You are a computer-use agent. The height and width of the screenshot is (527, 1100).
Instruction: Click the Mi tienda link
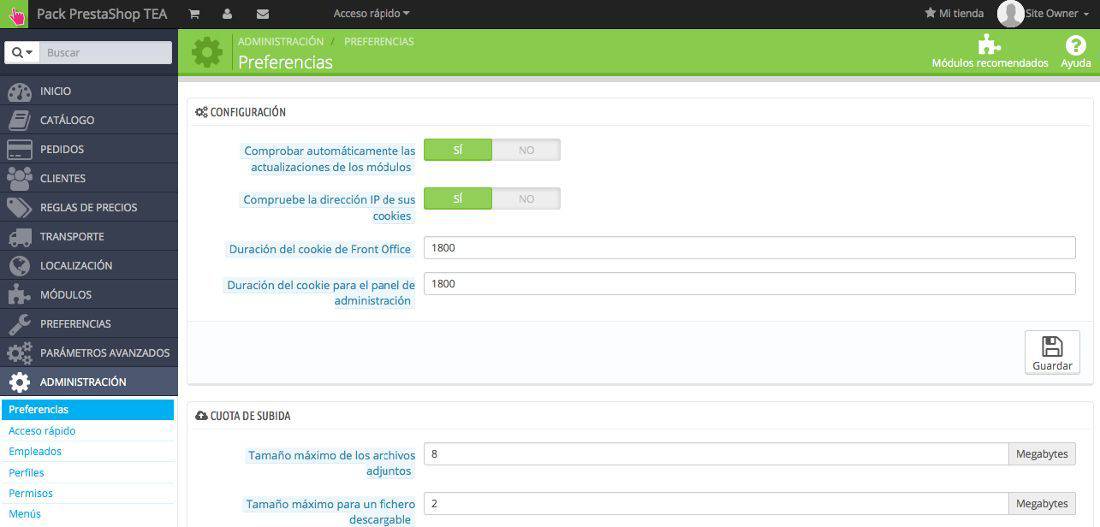pos(961,13)
